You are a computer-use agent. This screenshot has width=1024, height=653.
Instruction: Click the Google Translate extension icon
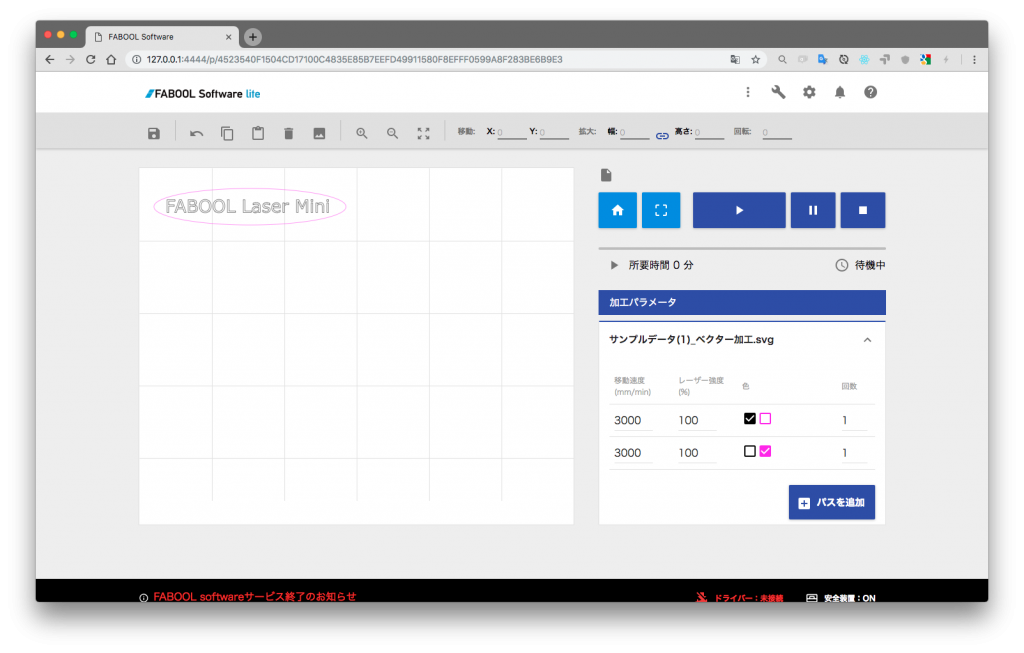[x=823, y=59]
